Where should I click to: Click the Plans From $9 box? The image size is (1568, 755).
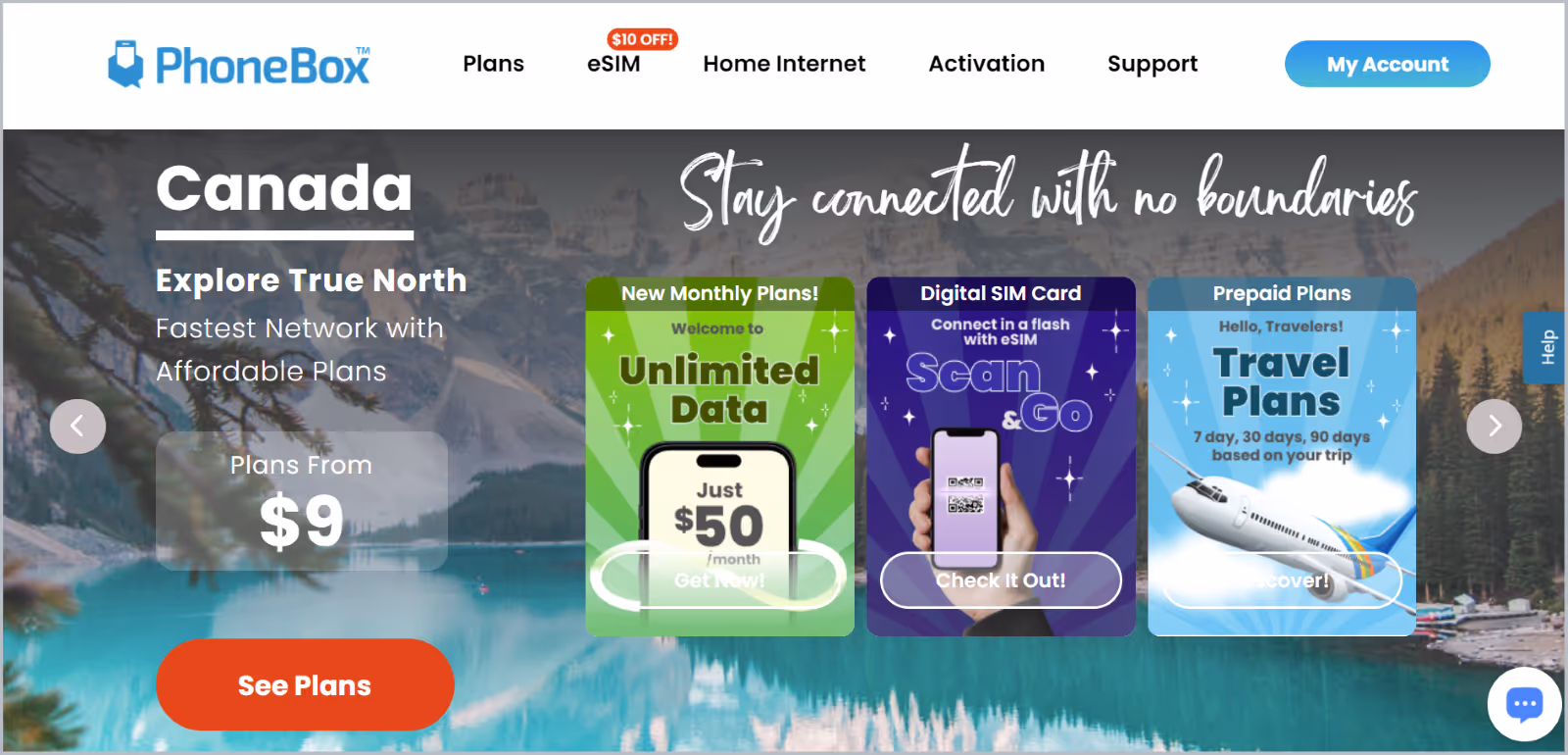(302, 501)
